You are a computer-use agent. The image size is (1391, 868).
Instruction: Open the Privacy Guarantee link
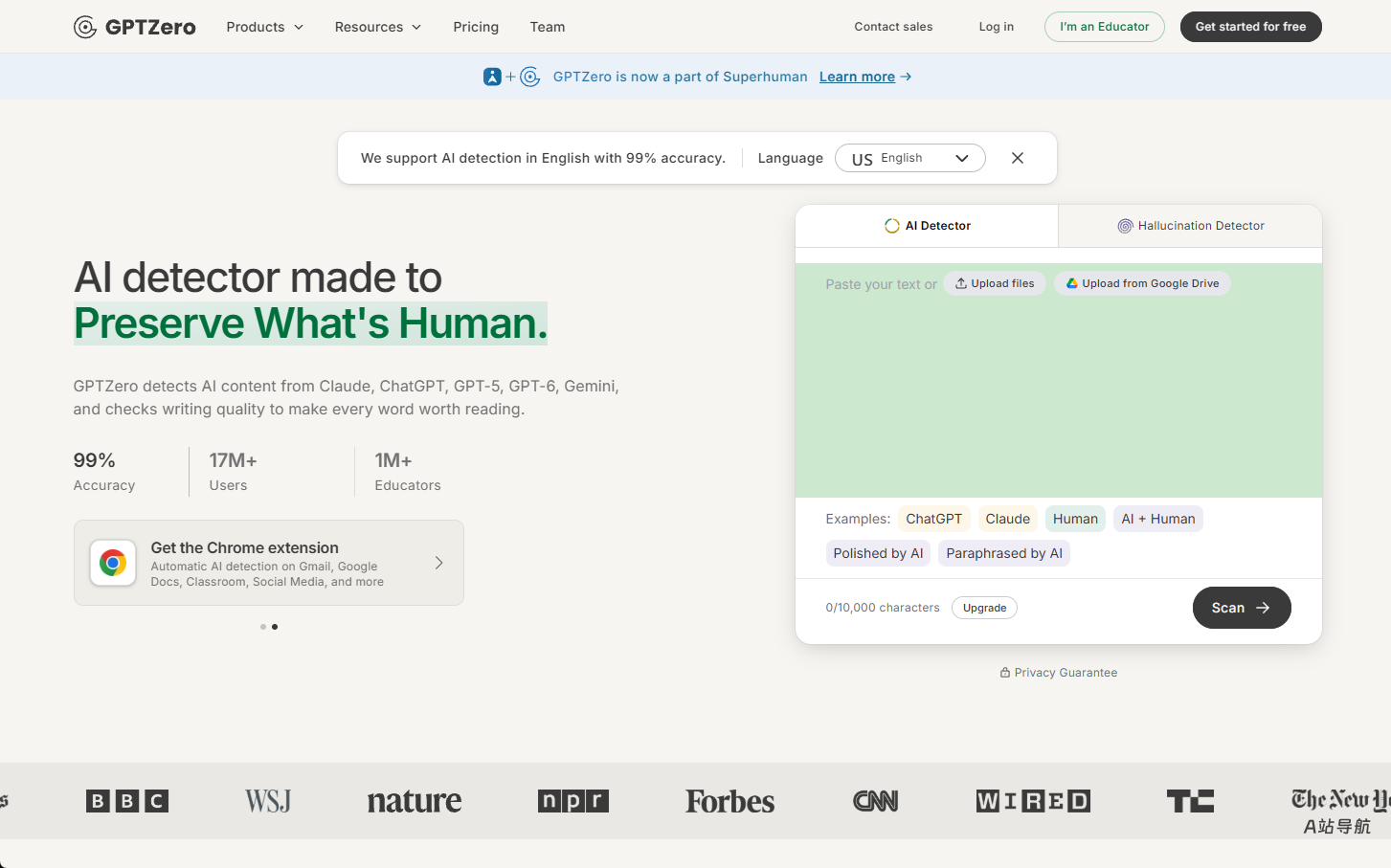pos(1059,673)
